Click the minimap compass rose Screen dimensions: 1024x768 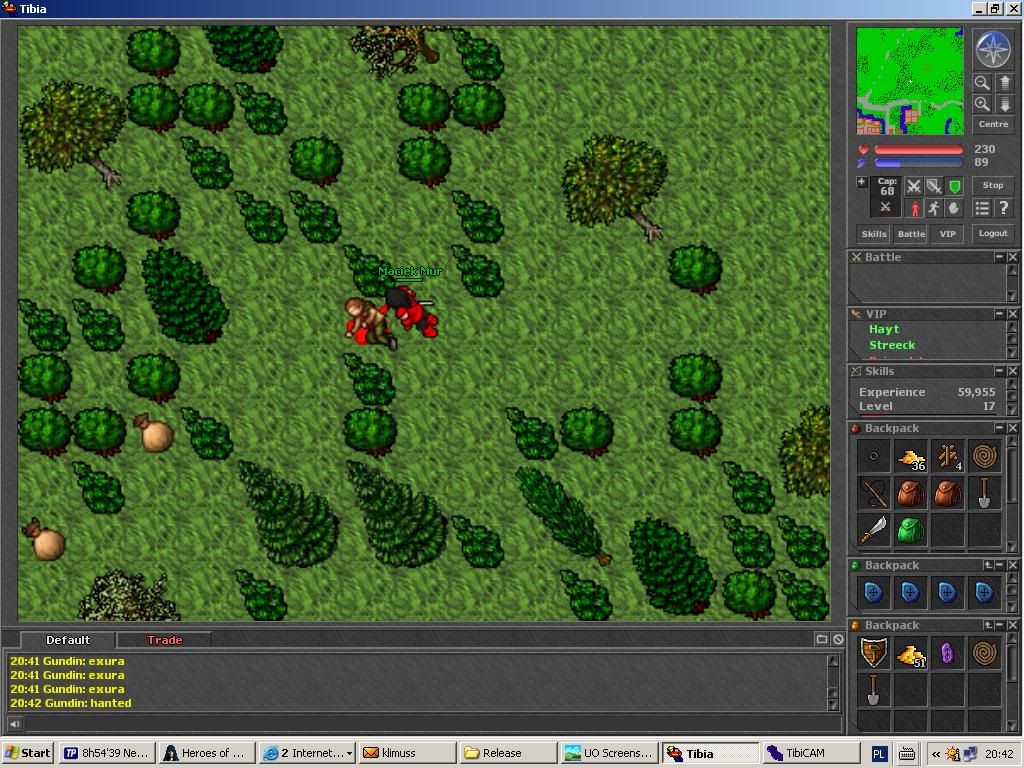click(x=992, y=50)
